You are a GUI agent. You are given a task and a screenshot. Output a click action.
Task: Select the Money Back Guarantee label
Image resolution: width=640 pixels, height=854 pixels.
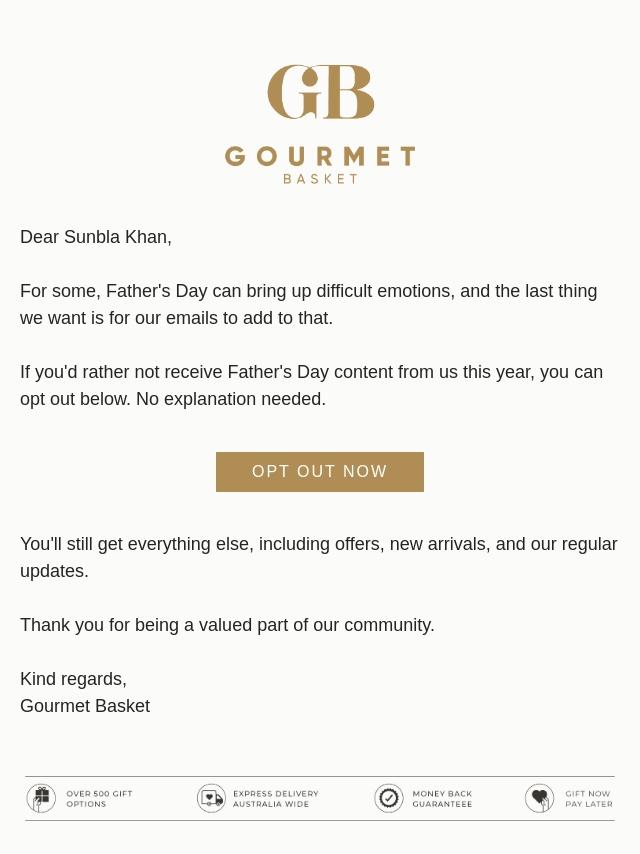coord(442,799)
